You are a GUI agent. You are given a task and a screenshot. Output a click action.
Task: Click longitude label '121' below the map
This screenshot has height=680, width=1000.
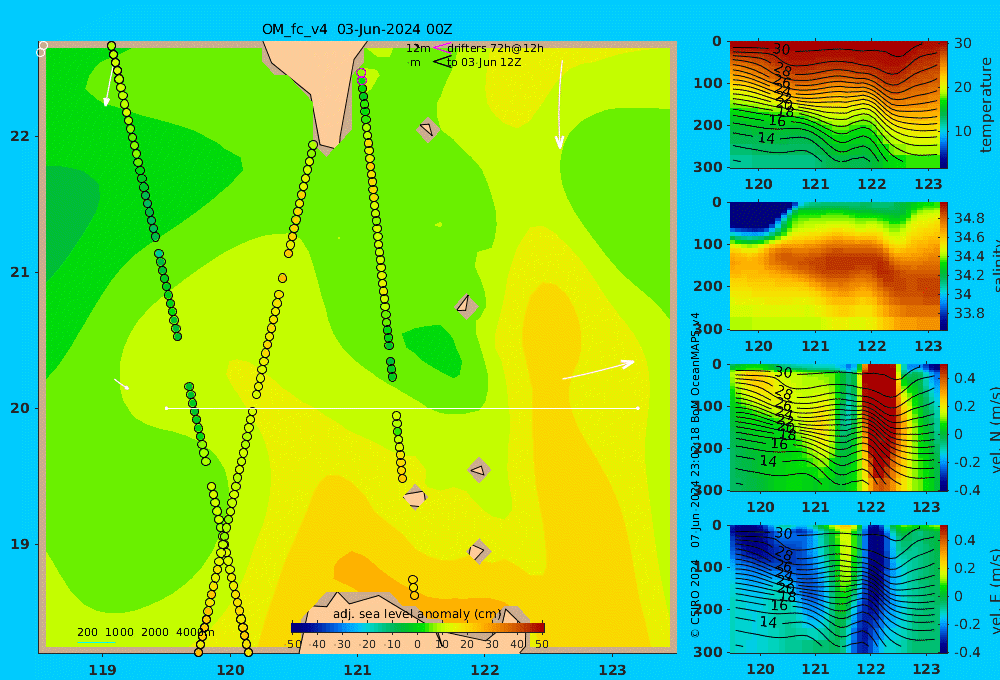pyautogui.click(x=357, y=670)
